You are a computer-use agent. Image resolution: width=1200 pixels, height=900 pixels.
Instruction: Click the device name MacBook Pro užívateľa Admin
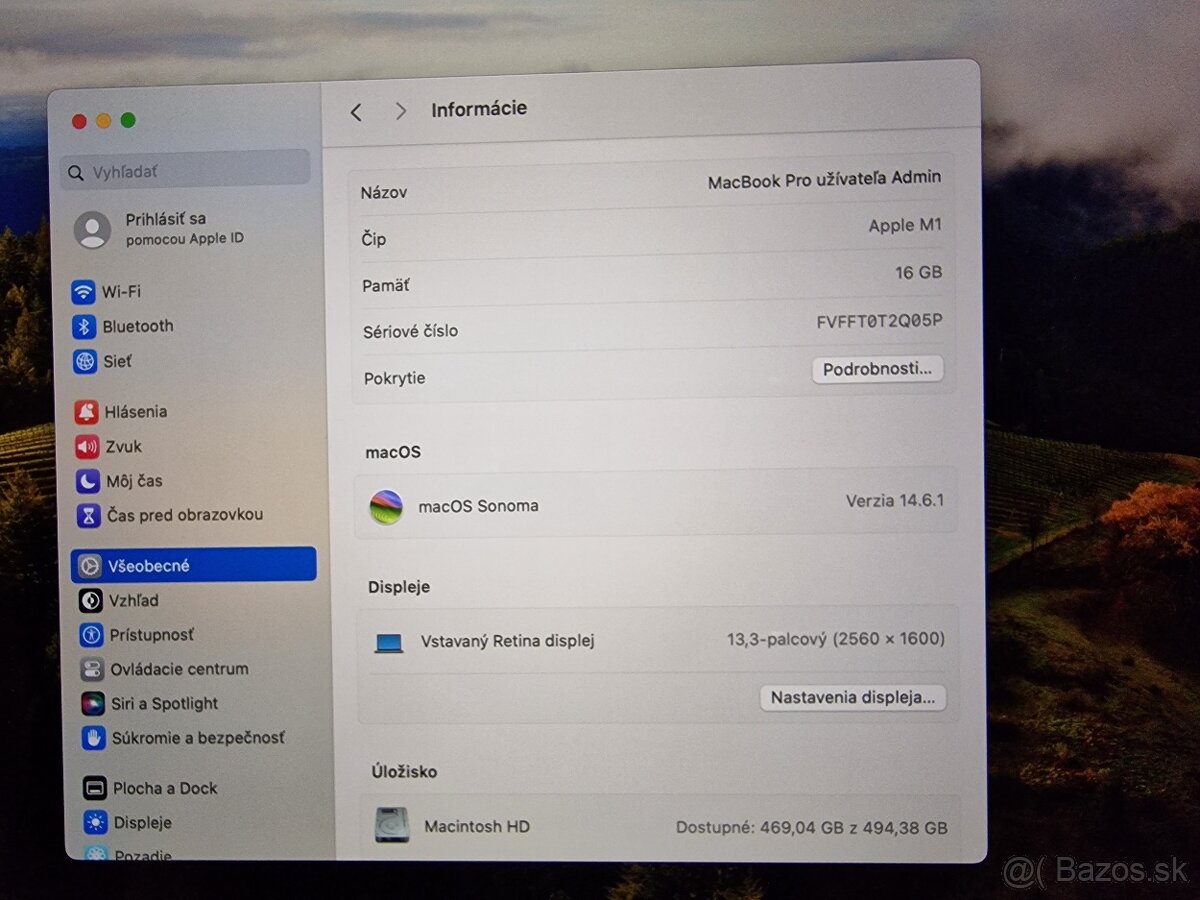(825, 180)
